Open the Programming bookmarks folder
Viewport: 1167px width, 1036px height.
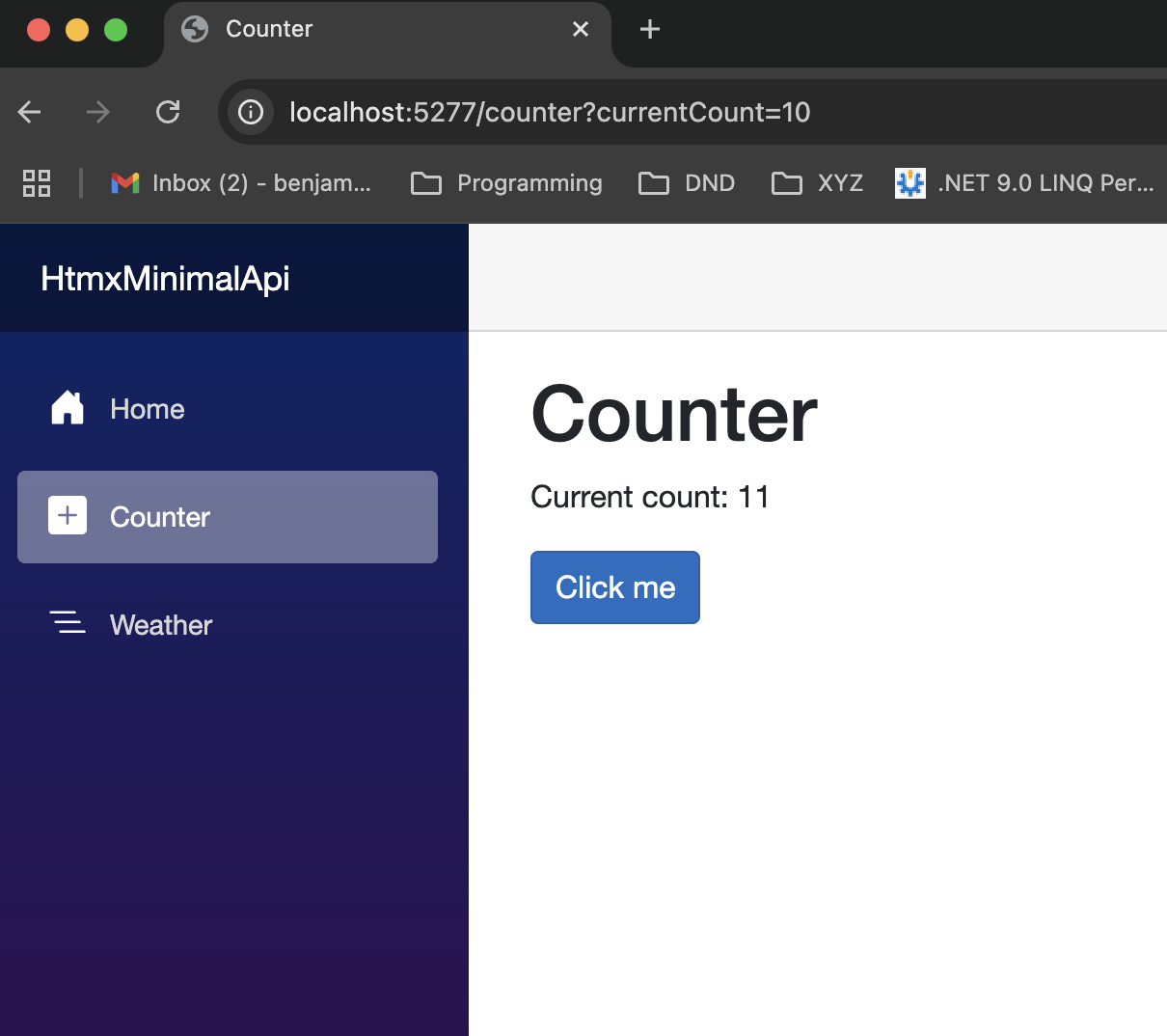(x=506, y=183)
